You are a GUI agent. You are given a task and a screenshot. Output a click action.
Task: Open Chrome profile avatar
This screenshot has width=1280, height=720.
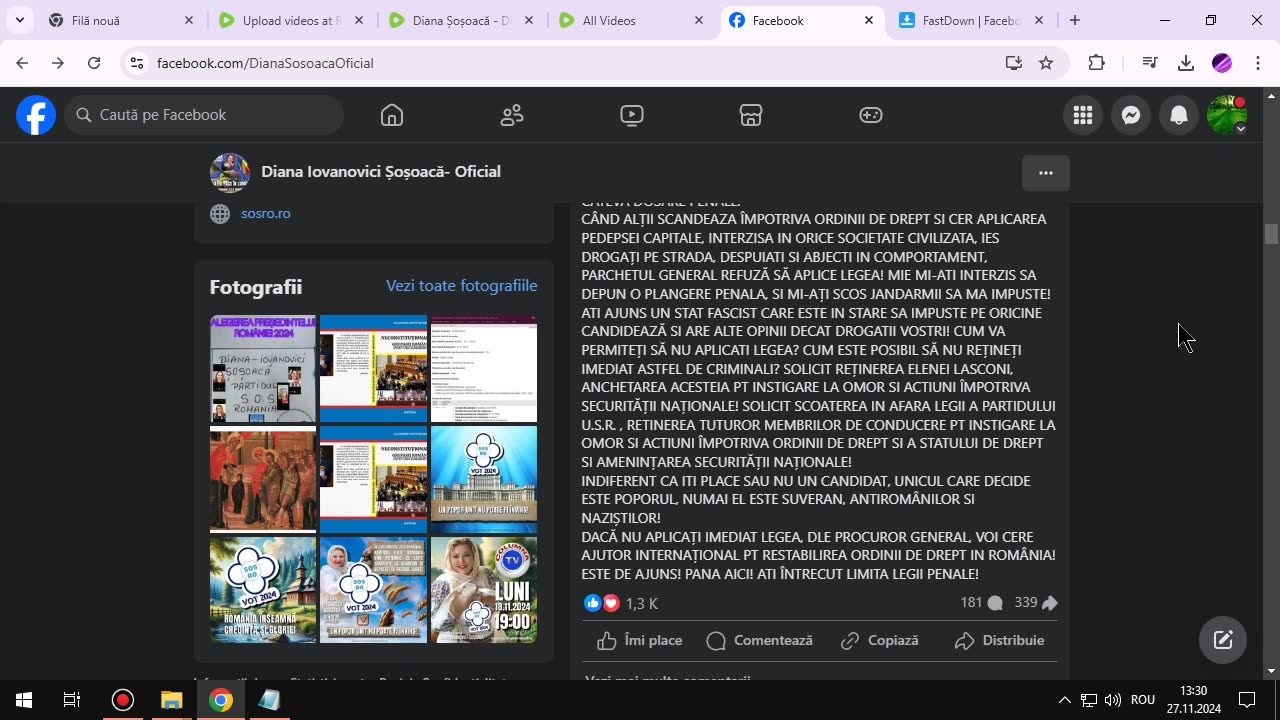pos(1222,63)
